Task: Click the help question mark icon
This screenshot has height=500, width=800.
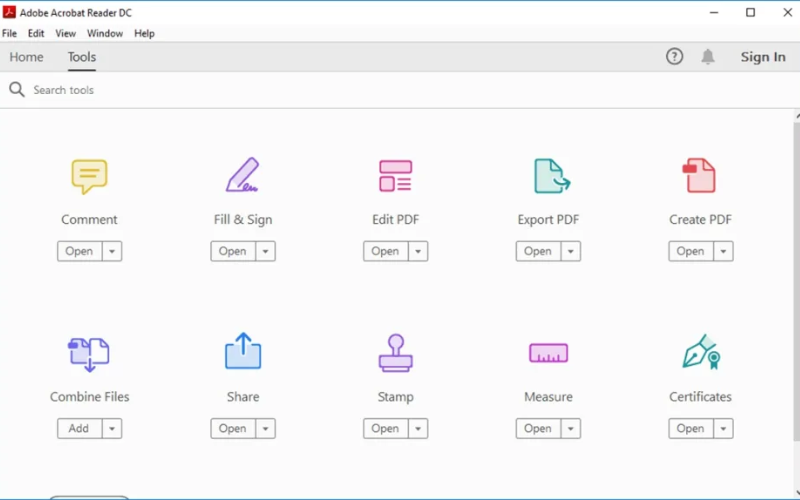Action: click(x=674, y=57)
